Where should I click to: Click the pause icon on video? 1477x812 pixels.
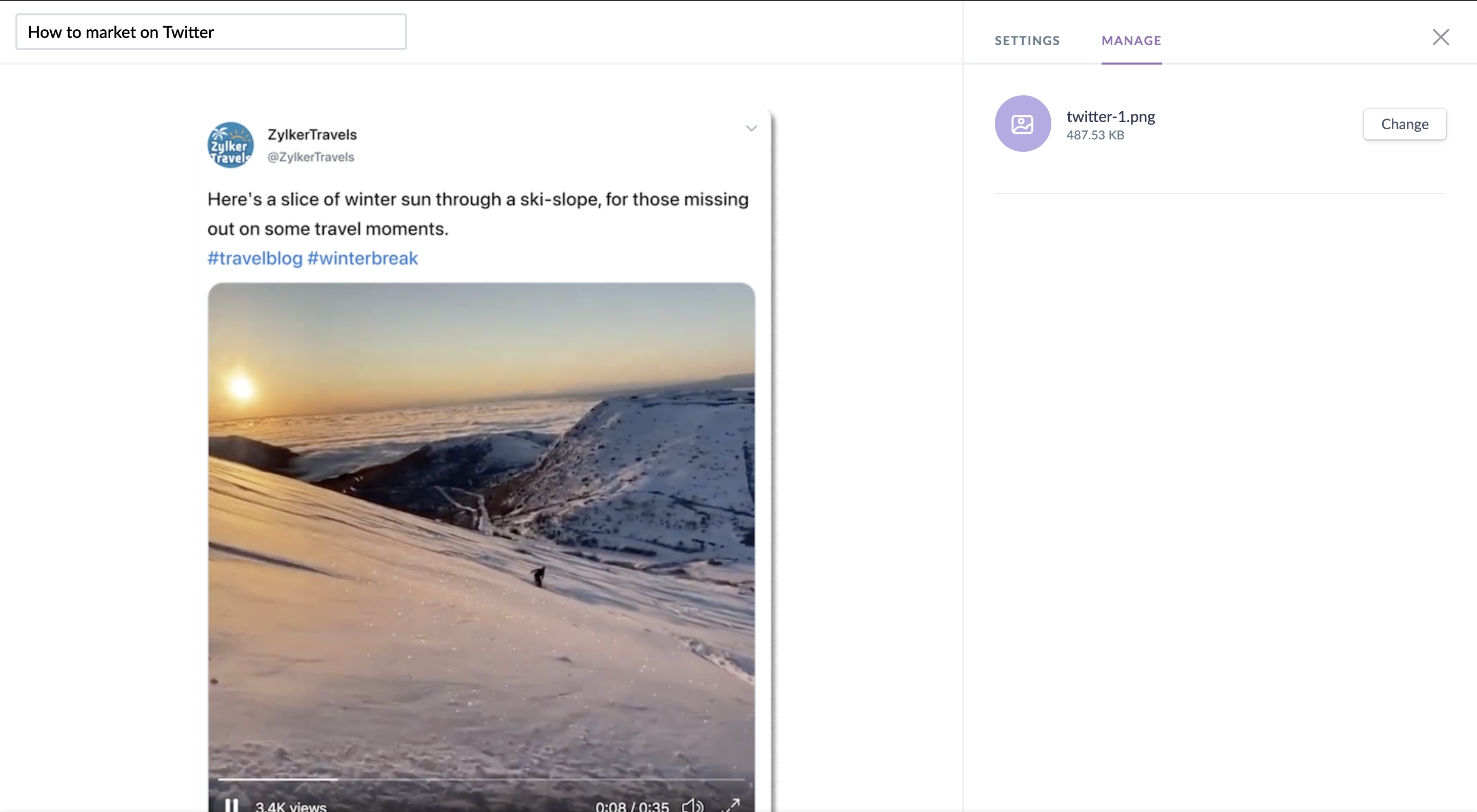pos(231,804)
